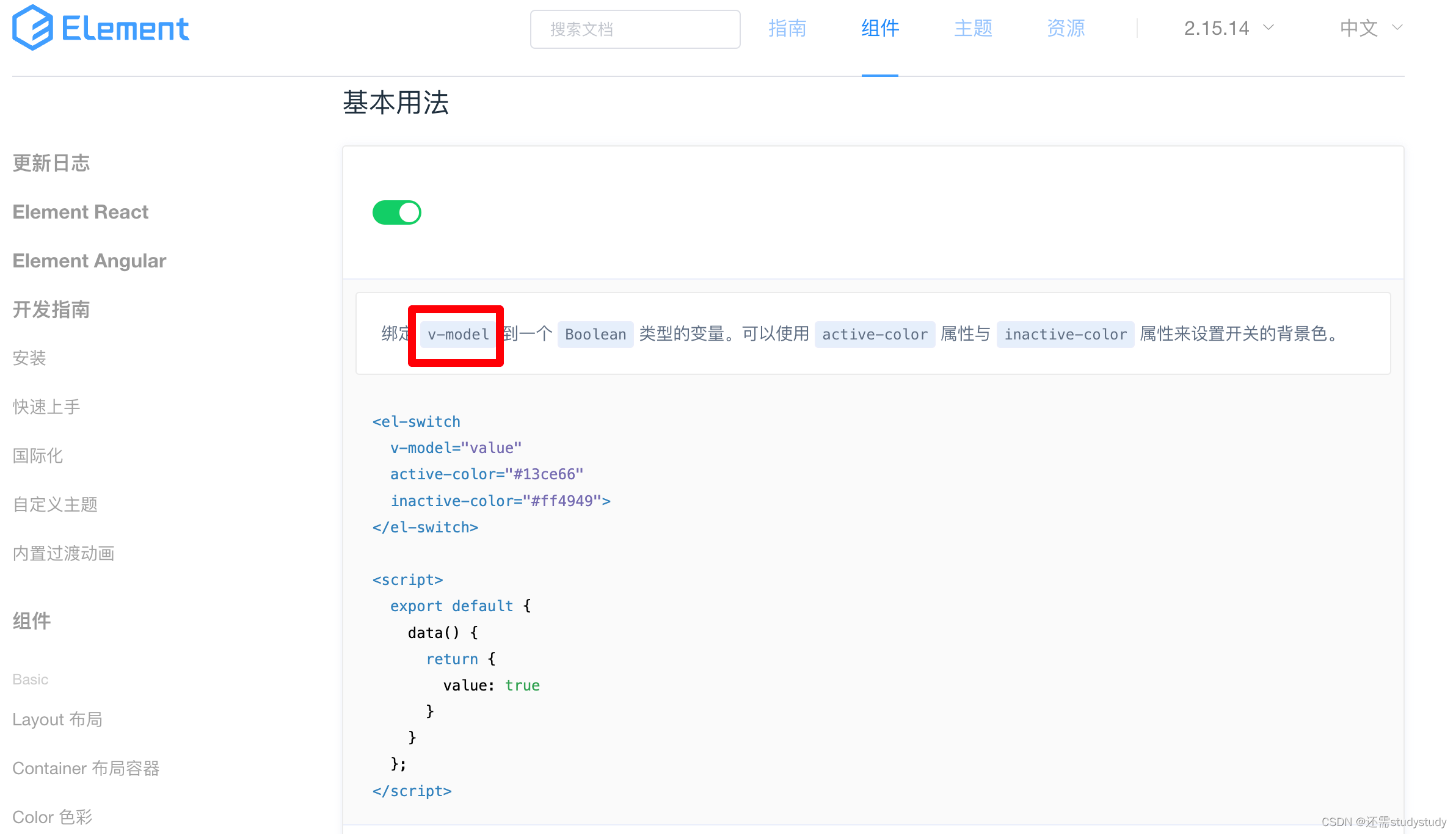Open the Layout 布局 component page
The height and width of the screenshot is (834, 1456).
tap(57, 720)
